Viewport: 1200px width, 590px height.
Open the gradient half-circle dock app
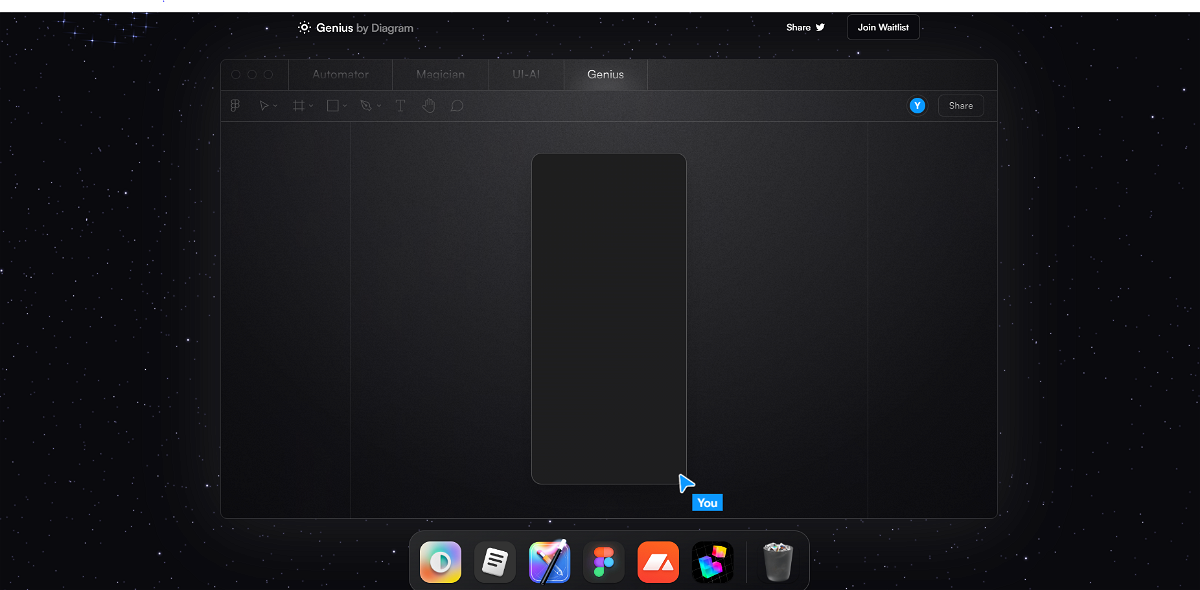tap(440, 562)
